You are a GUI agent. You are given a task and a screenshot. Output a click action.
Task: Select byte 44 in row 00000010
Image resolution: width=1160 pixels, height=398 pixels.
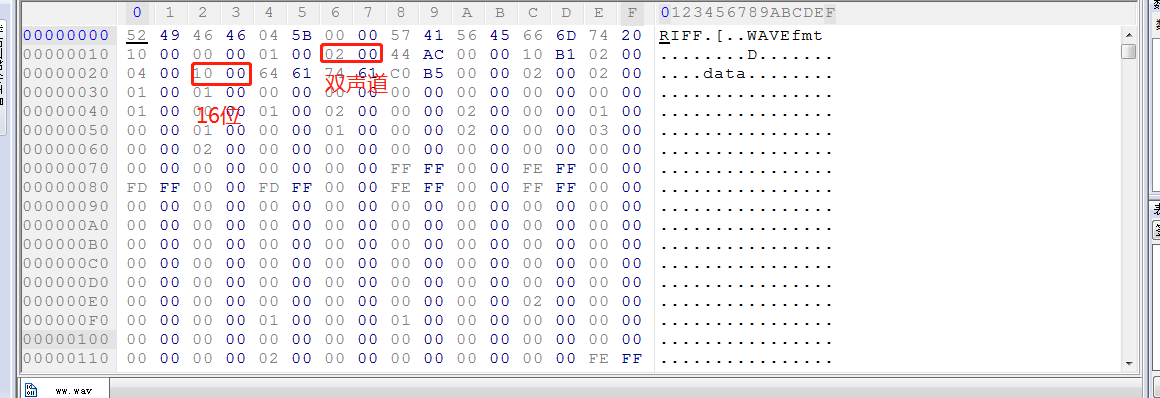click(x=400, y=54)
